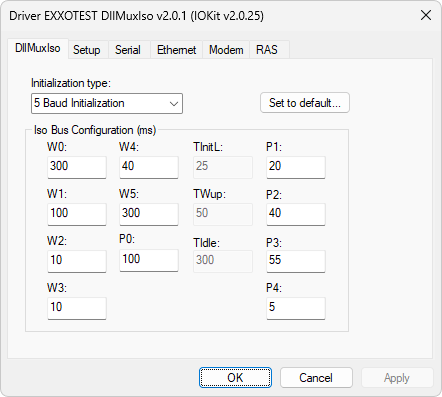Close the driver dialog window
Image resolution: width=442 pixels, height=397 pixels.
(x=426, y=15)
